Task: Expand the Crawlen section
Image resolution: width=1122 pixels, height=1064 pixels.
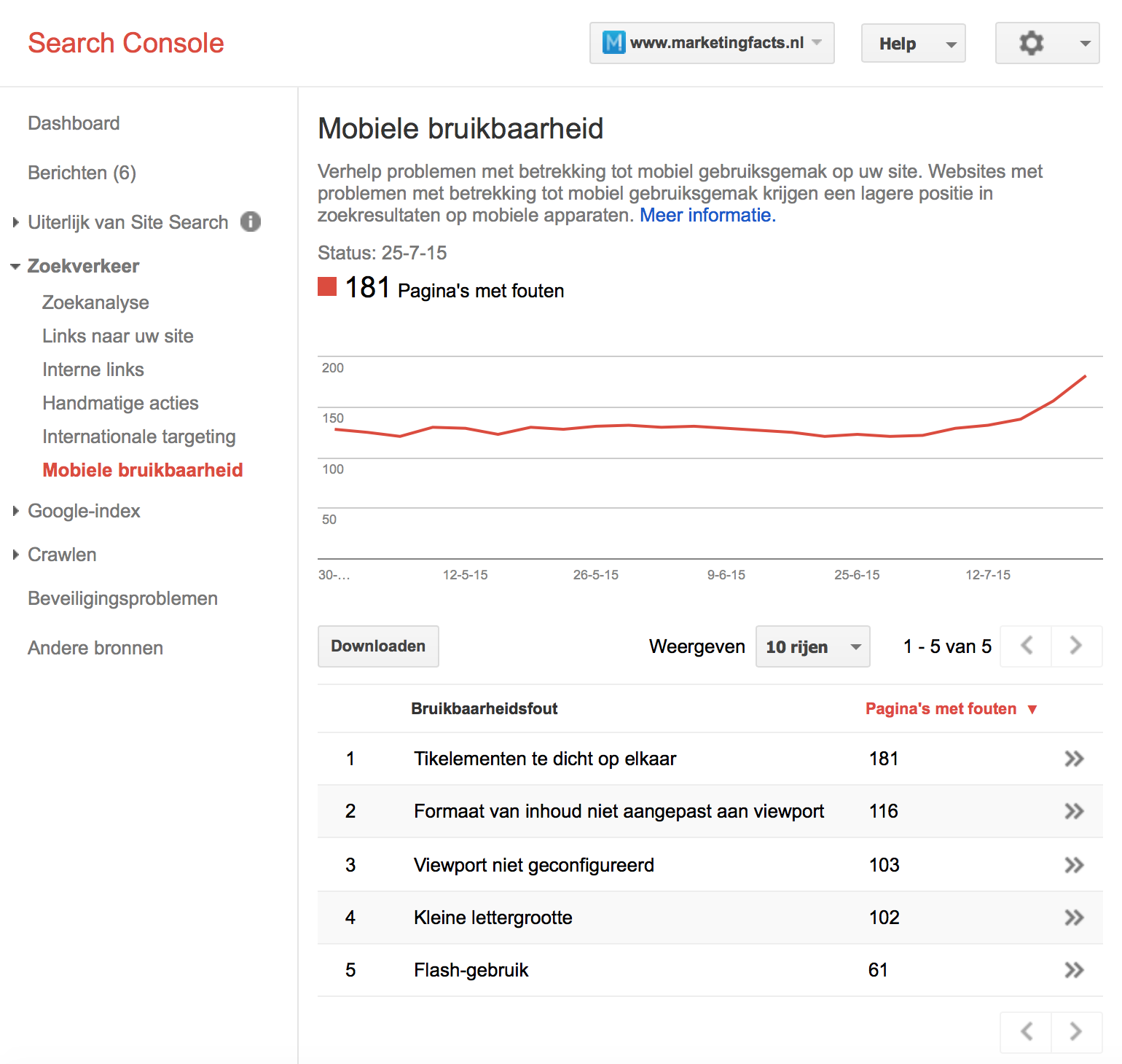Action: tap(16, 555)
